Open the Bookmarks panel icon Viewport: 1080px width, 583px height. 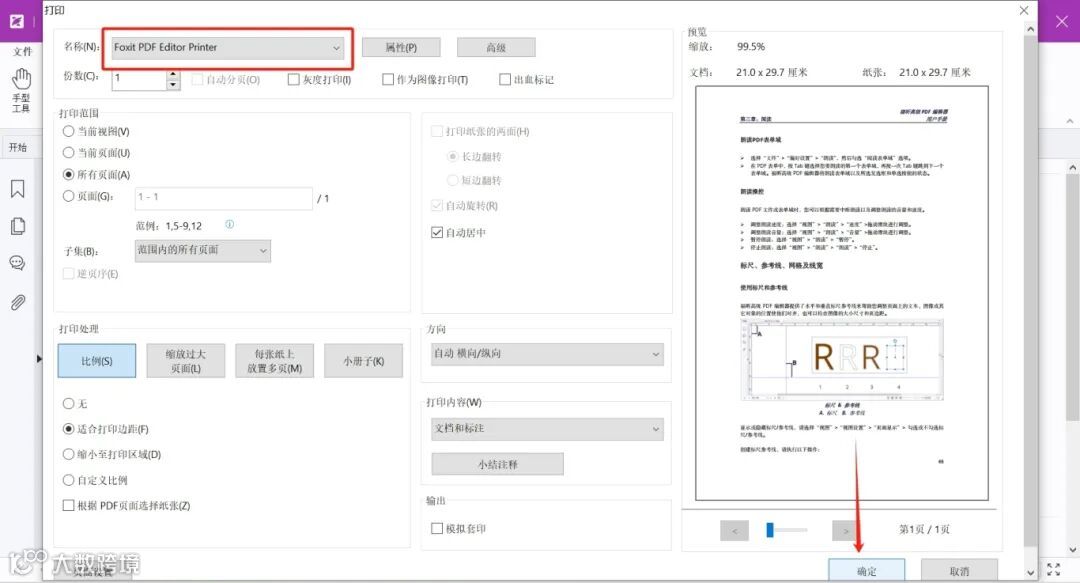[18, 189]
